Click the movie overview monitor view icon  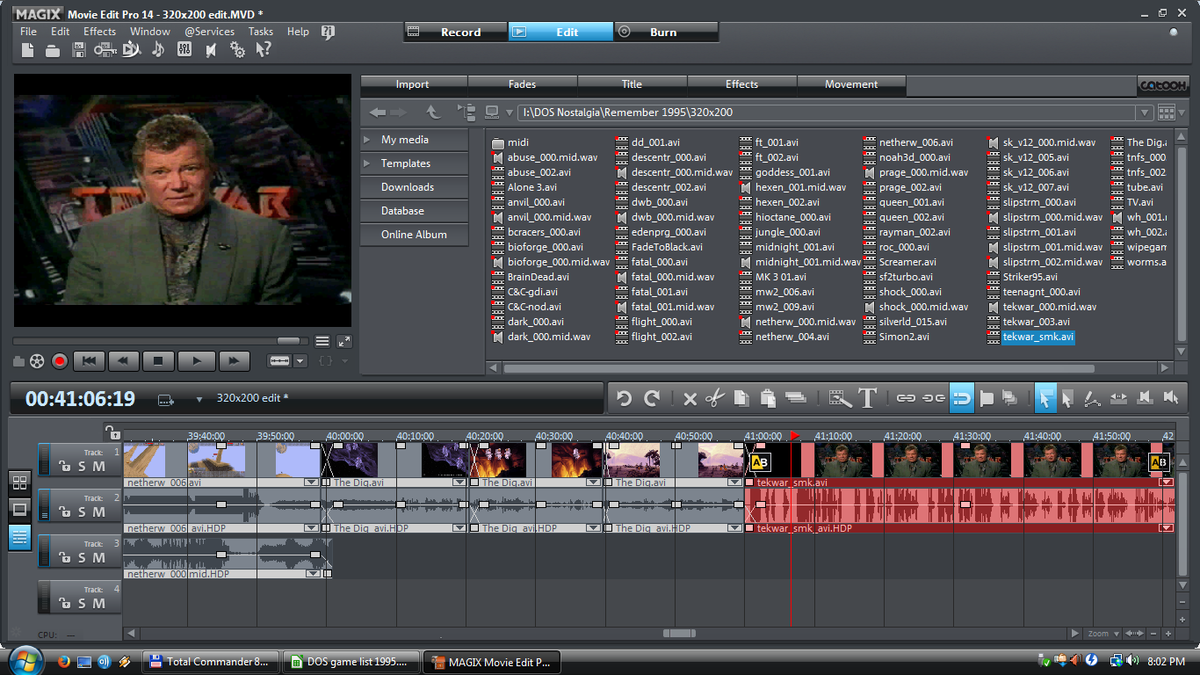[20, 509]
